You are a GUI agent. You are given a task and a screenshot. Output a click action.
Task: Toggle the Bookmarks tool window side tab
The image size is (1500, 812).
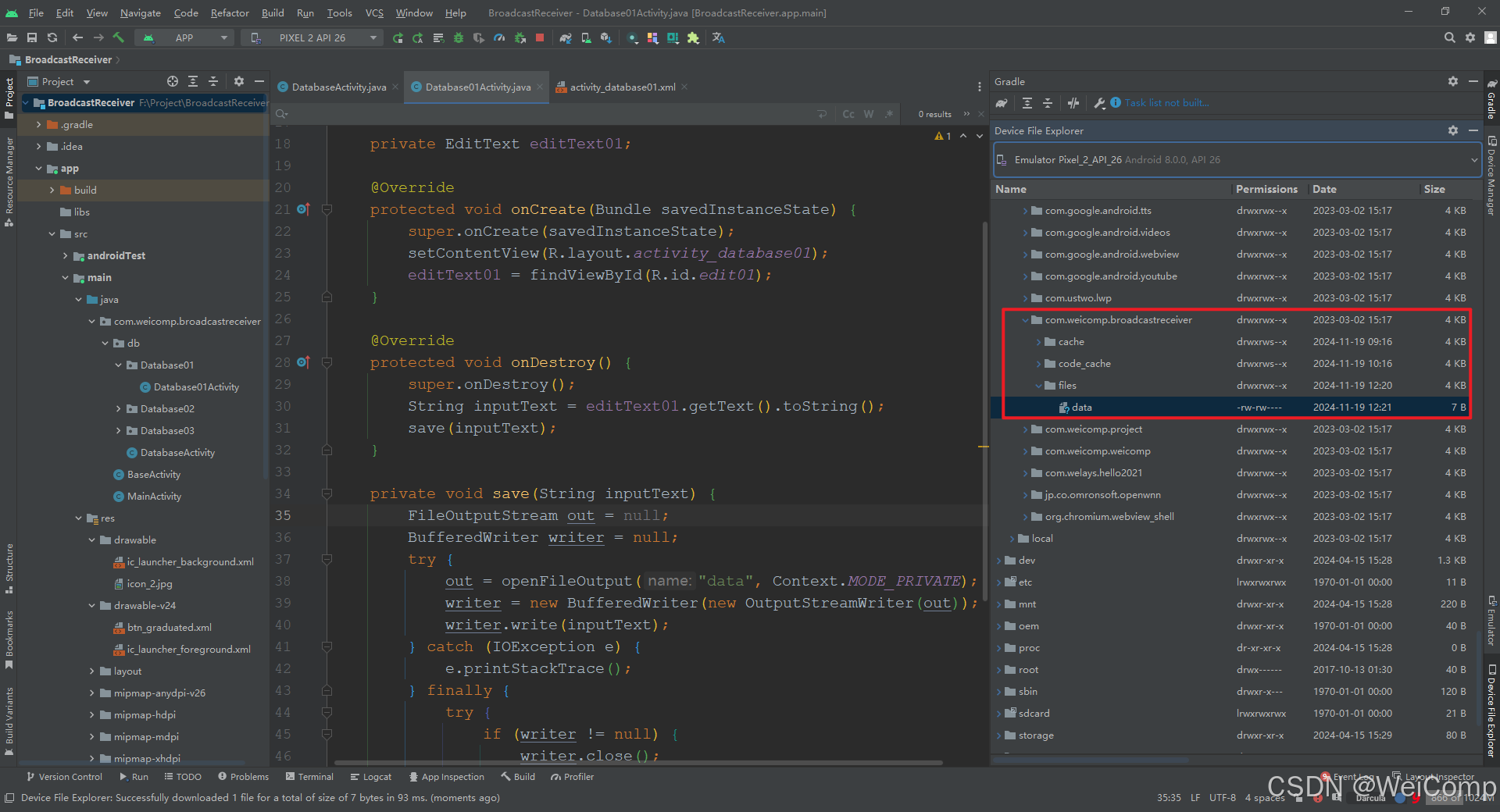(x=9, y=639)
